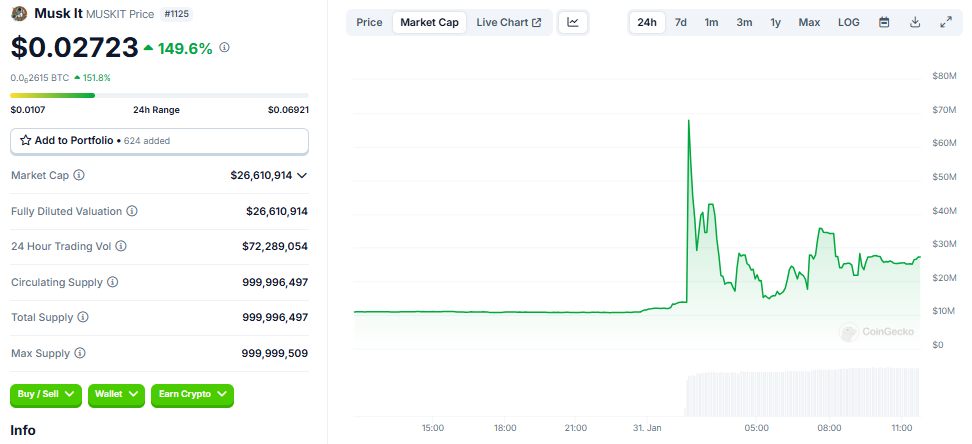Screen dimensions: 972x444
Task: Select the 7d time range
Action: (680, 22)
